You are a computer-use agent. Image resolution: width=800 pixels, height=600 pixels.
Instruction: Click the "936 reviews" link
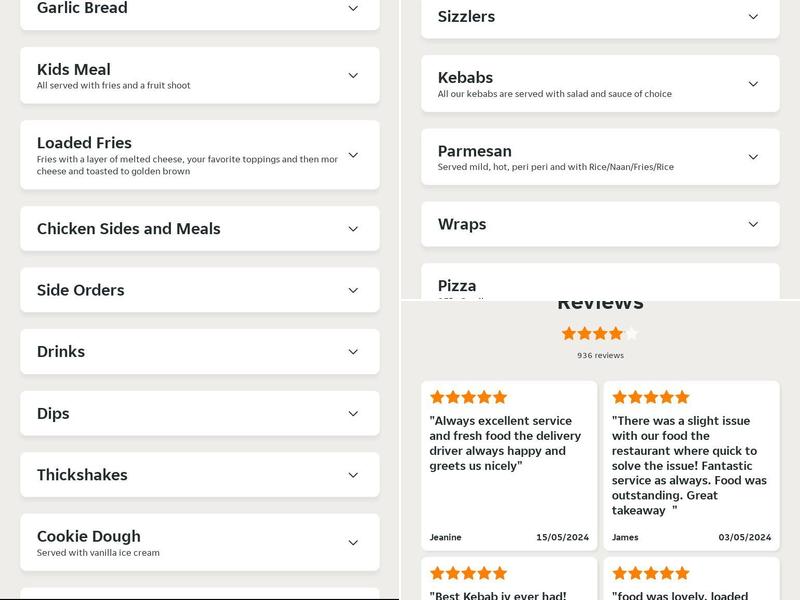pyautogui.click(x=600, y=355)
